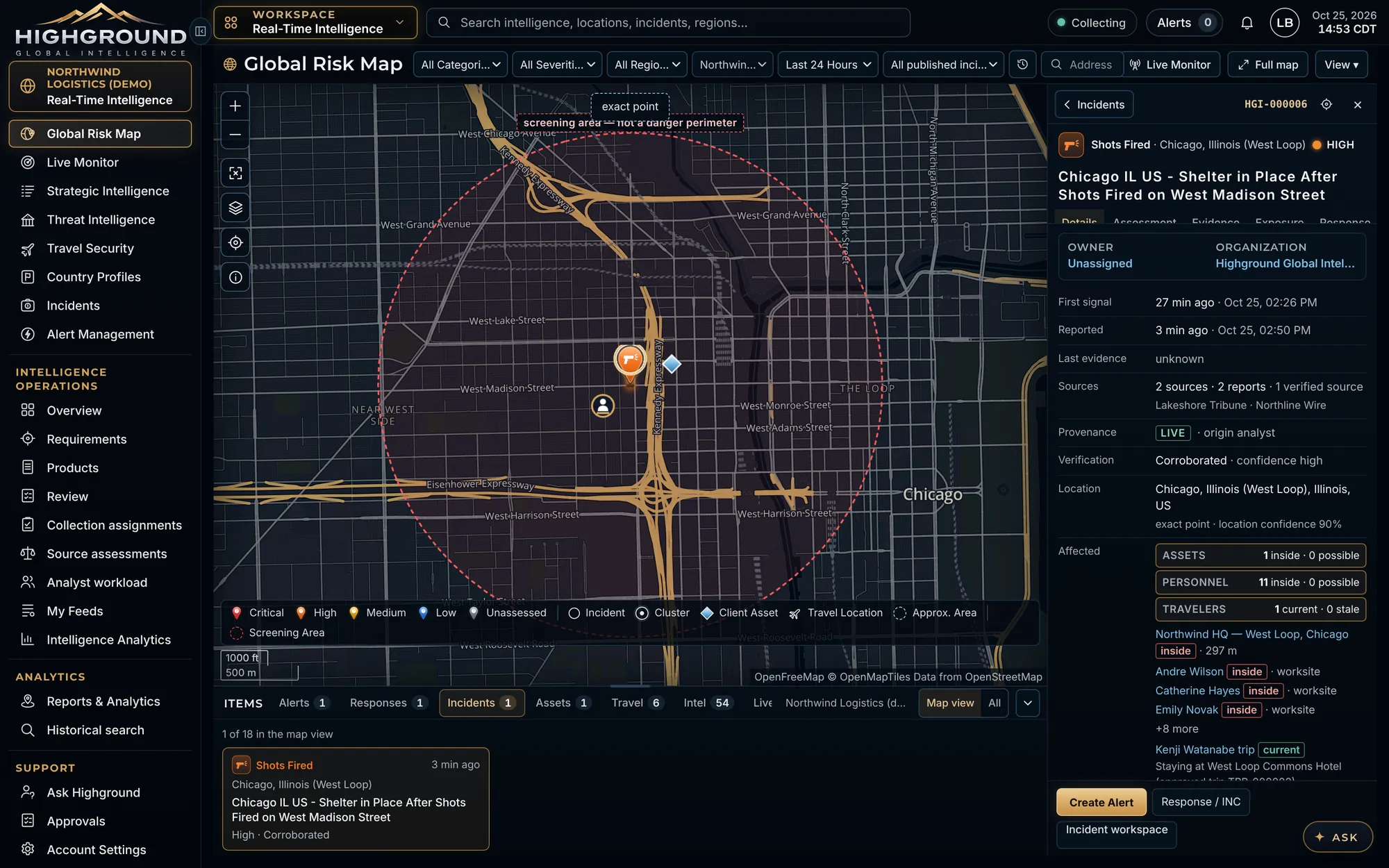The height and width of the screenshot is (868, 1389).
Task: Open Andre Wilson personnel link
Action: [x=1189, y=671]
